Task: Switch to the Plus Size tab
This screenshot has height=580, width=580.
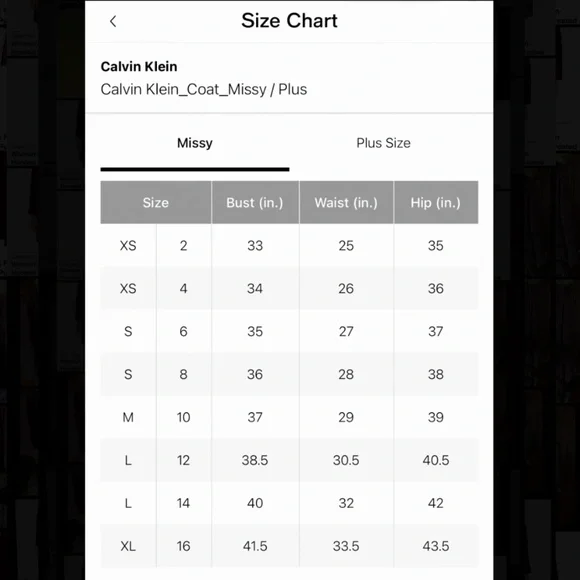Action: click(x=383, y=143)
